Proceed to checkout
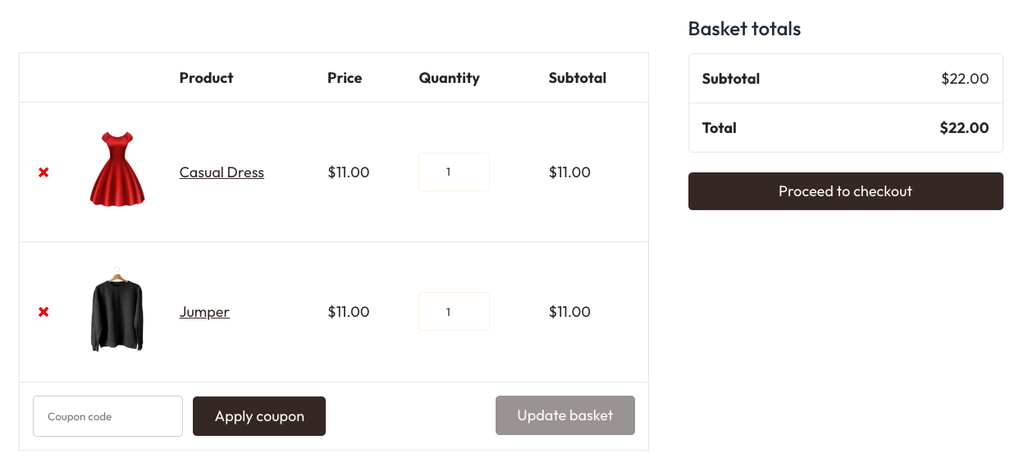The height and width of the screenshot is (472, 1024). click(x=845, y=191)
